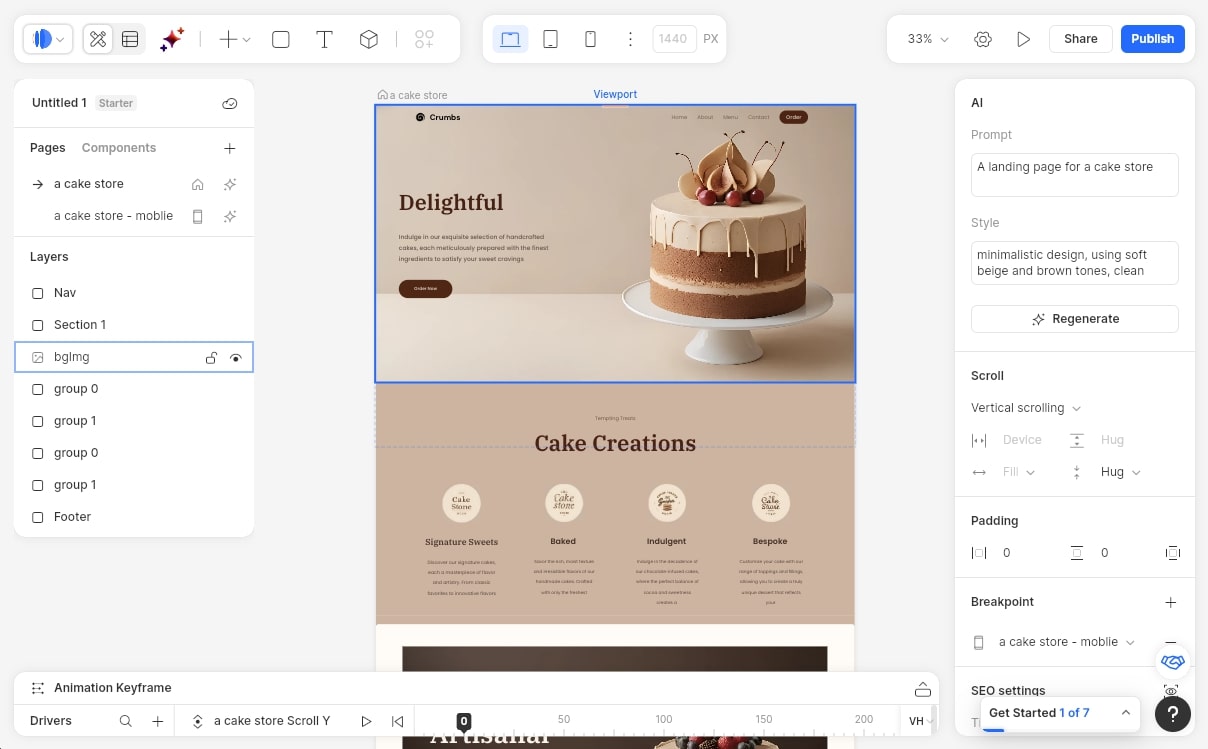Viewport: 1208px width, 749px height.
Task: Open the VH unit dropdown in the timeline
Action: (x=918, y=720)
